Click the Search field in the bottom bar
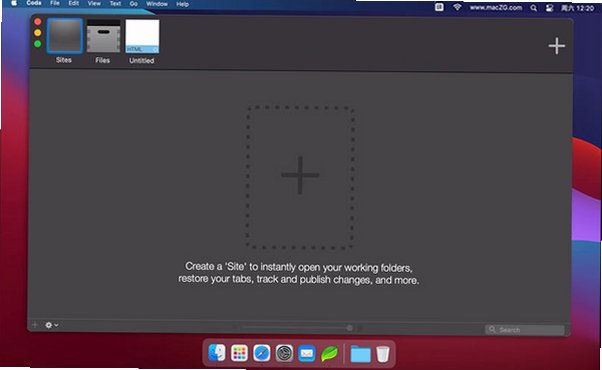This screenshot has width=602, height=370. point(524,330)
